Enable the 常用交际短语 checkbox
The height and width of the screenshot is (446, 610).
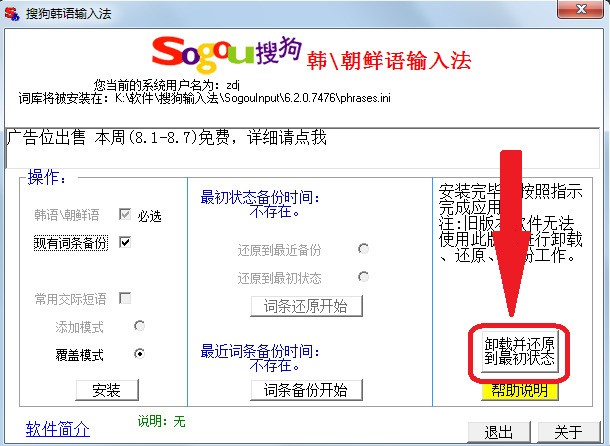[x=125, y=299]
